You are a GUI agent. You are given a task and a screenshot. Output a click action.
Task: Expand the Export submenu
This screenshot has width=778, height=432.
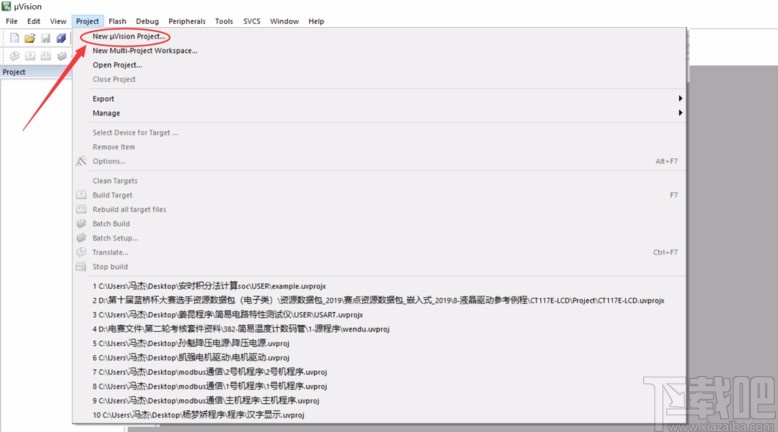click(x=380, y=99)
